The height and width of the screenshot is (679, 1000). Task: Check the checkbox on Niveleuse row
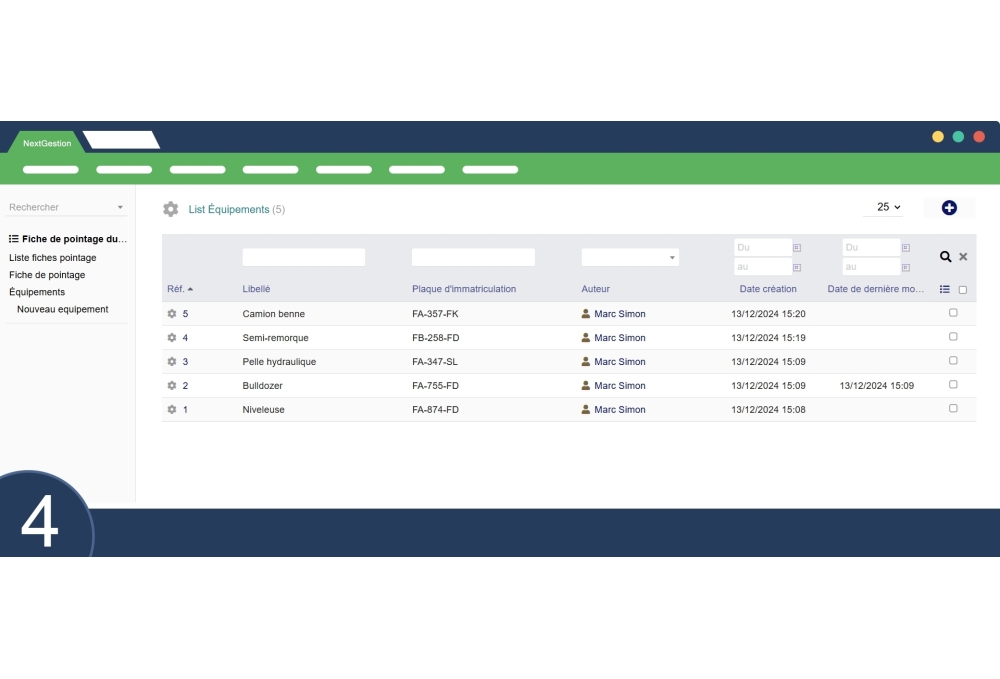tap(953, 407)
